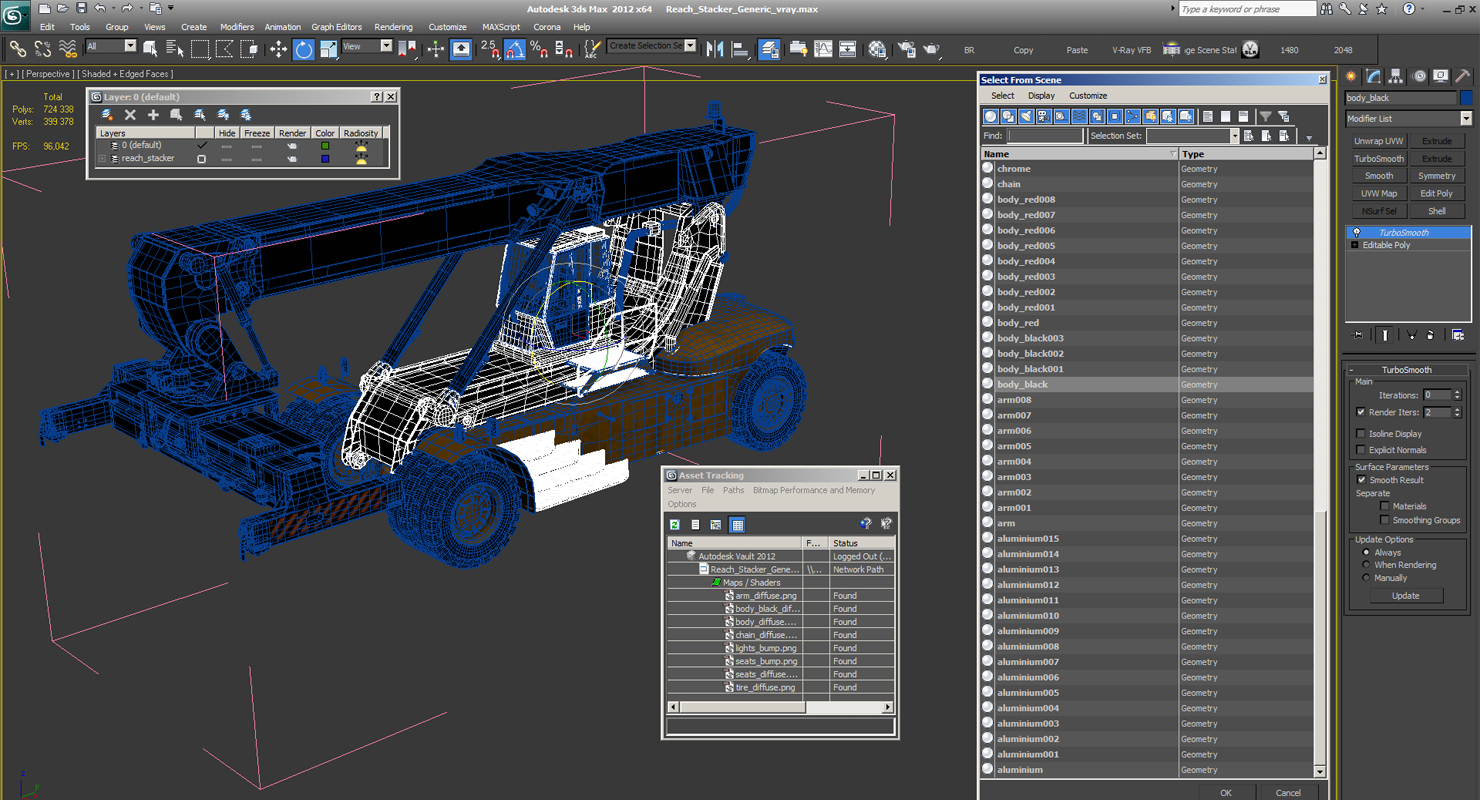Click Cancel in Select From Scene dialog

pos(1289,792)
